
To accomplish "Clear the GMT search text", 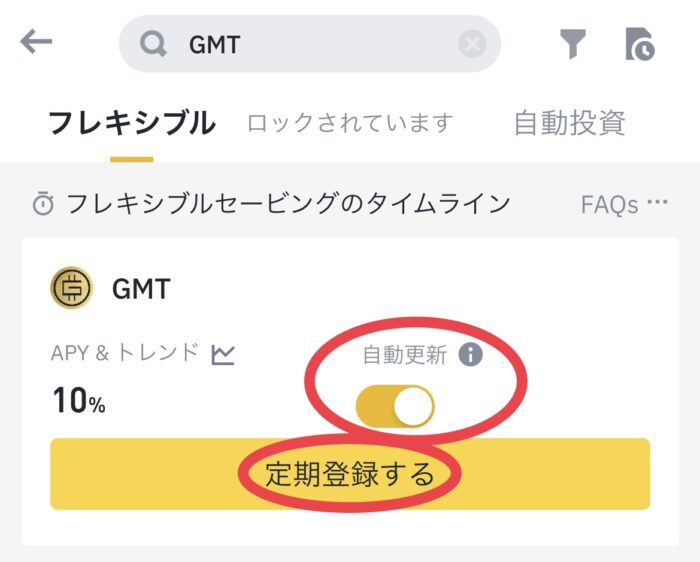I will coord(472,44).
